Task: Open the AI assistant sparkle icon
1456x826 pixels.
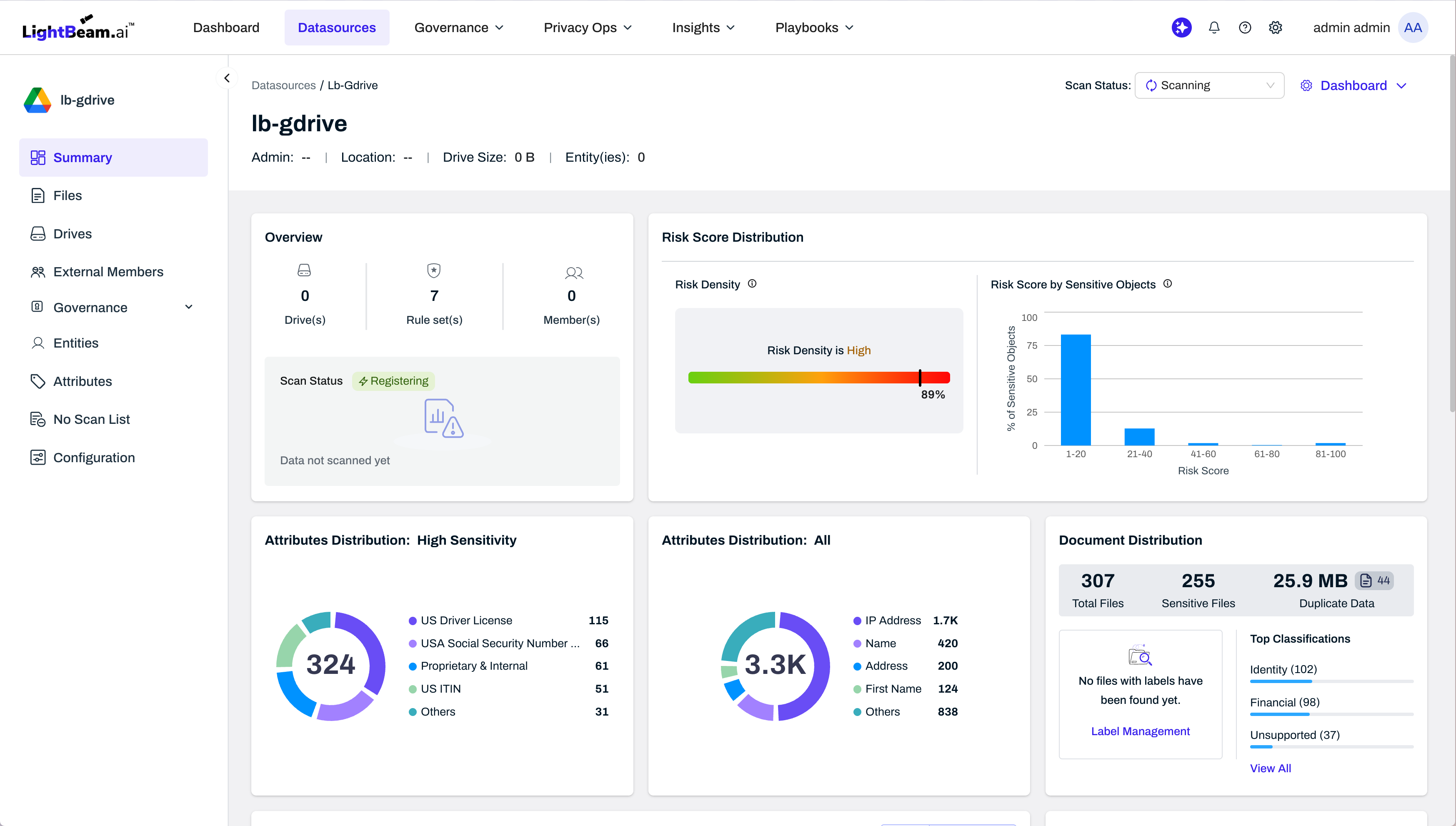Action: (x=1181, y=27)
